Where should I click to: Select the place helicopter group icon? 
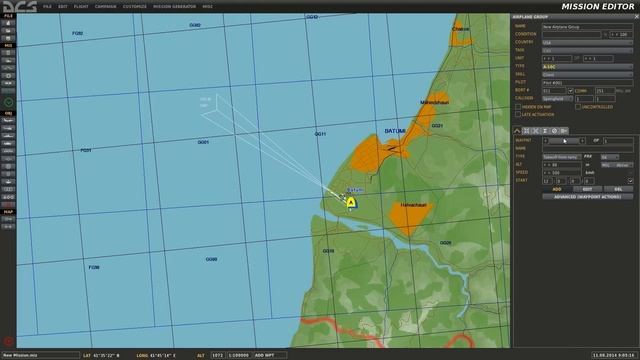coord(8,128)
